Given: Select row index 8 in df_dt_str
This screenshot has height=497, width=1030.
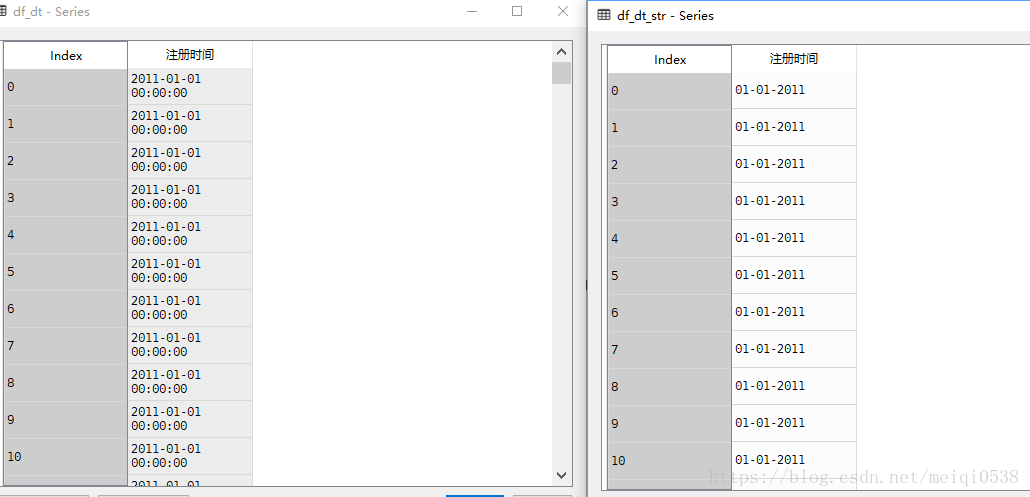Looking at the screenshot, I should tap(670, 386).
